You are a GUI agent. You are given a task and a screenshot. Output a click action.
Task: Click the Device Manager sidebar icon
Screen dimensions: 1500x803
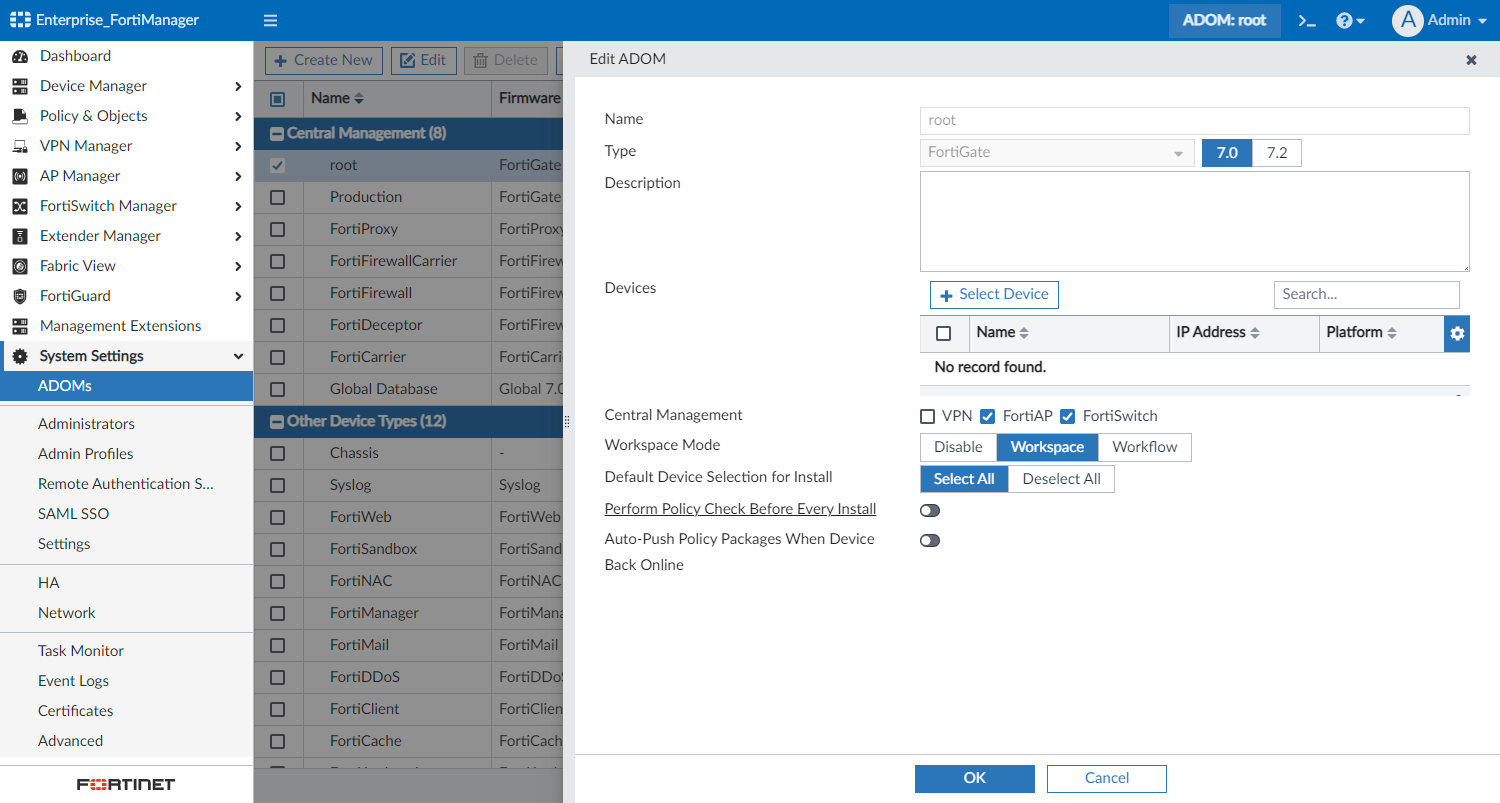[19, 86]
